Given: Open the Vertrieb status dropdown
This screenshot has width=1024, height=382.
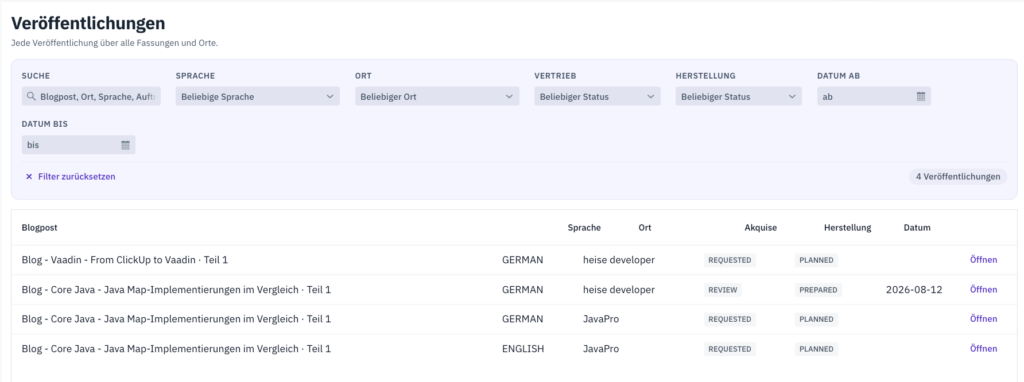Looking at the screenshot, I should click(597, 97).
